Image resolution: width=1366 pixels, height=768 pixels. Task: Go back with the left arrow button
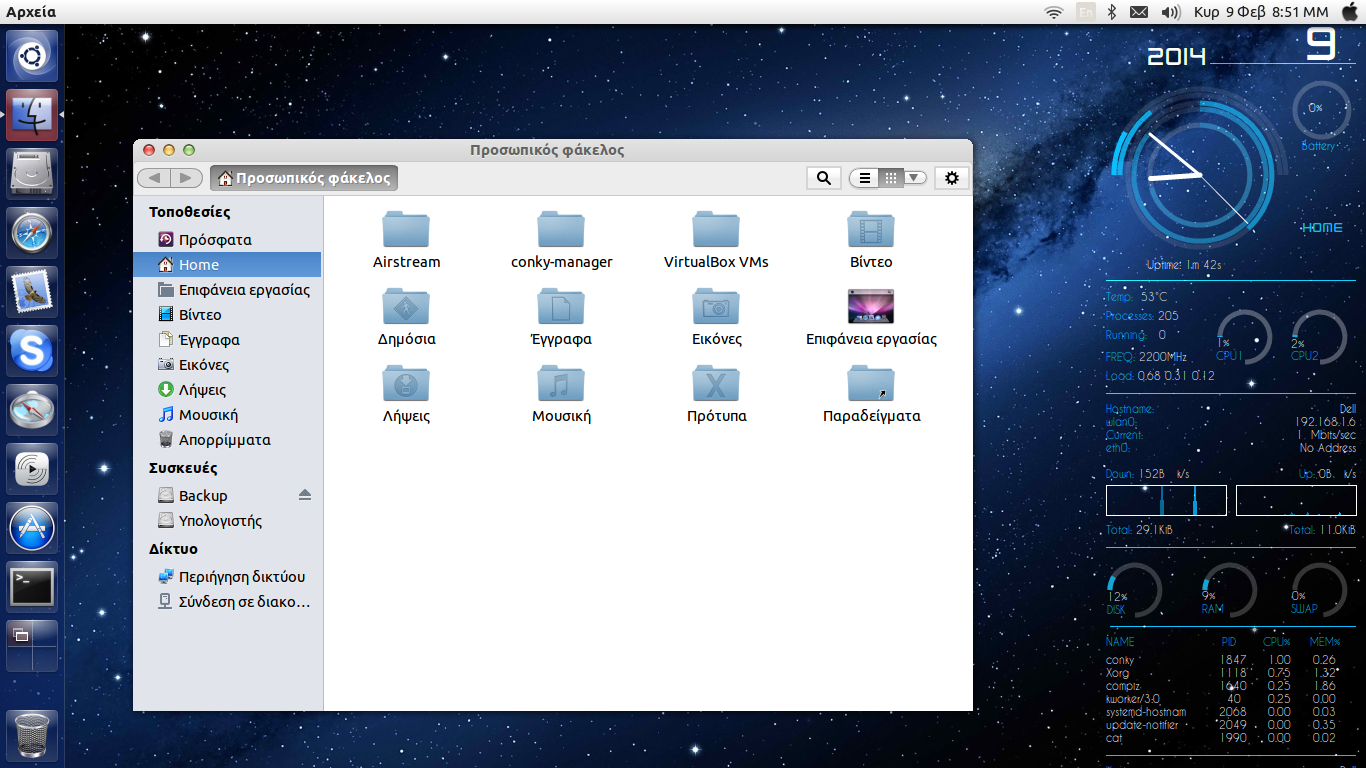(x=154, y=178)
